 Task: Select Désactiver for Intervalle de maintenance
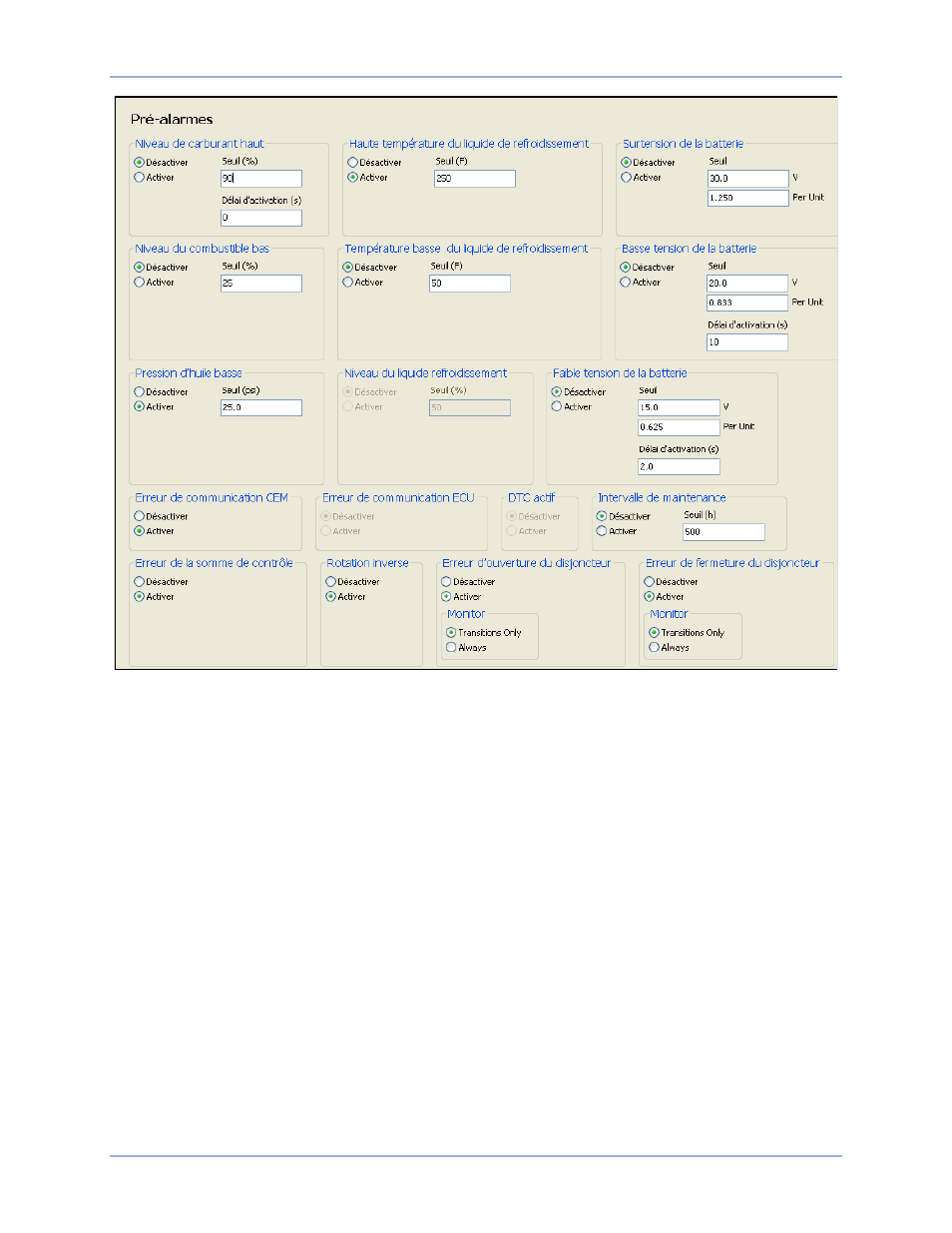(601, 517)
